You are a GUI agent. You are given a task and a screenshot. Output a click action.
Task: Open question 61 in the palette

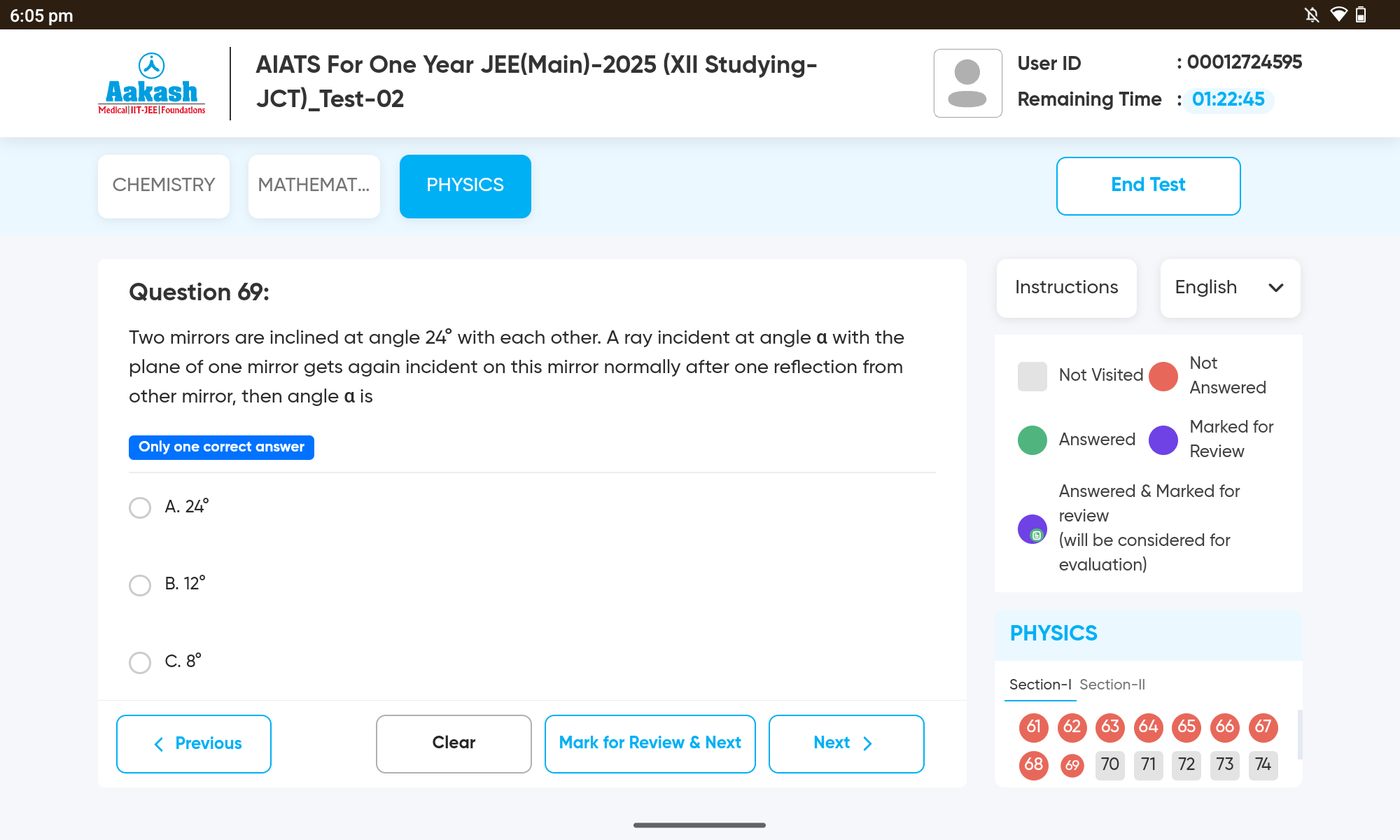(x=1034, y=727)
